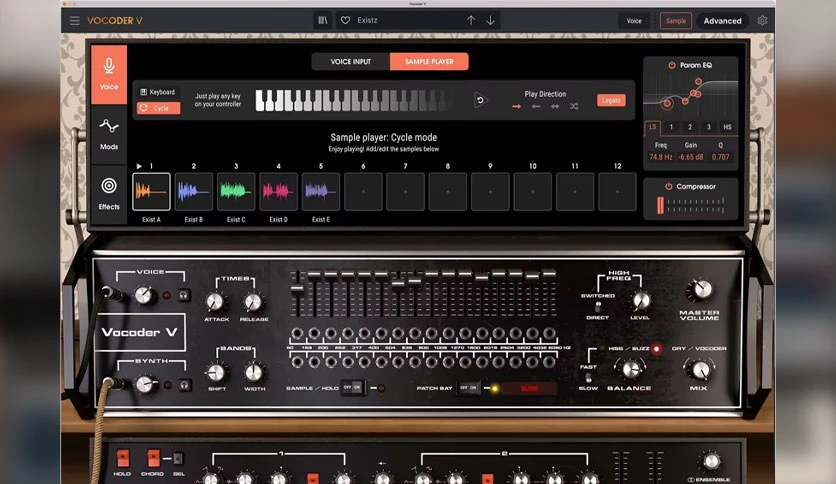Select EQ band 1 tab

[x=671, y=127]
